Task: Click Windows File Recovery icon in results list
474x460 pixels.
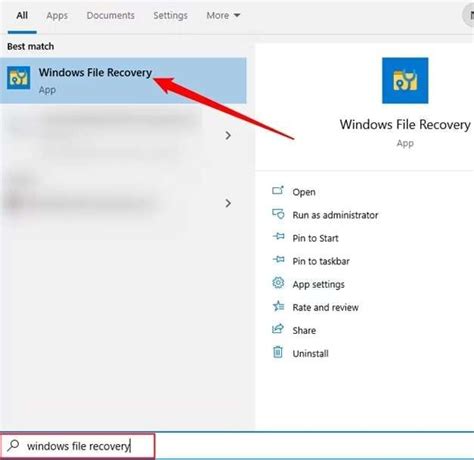Action: [x=19, y=78]
